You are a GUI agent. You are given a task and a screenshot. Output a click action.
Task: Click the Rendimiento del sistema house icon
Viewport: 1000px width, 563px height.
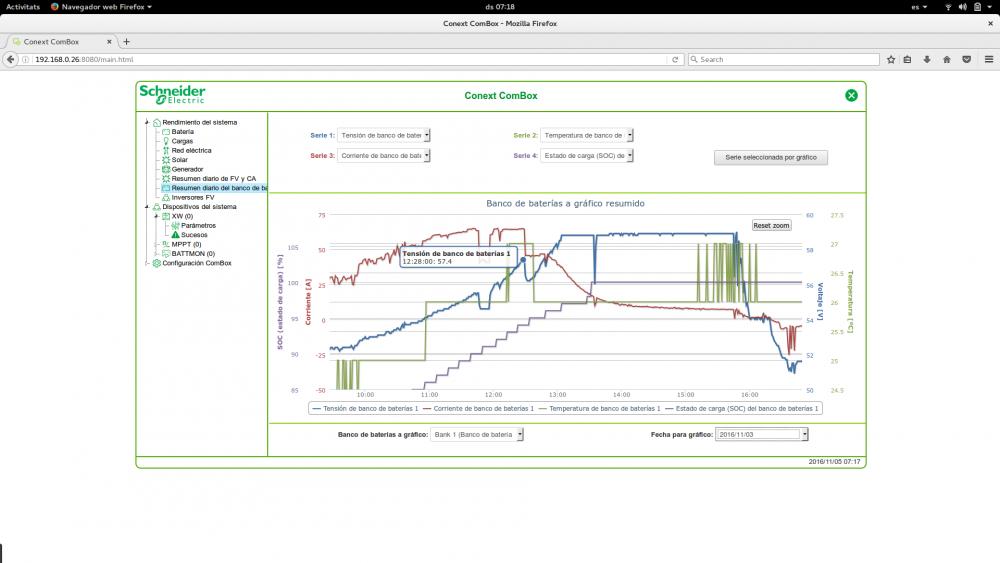156,122
